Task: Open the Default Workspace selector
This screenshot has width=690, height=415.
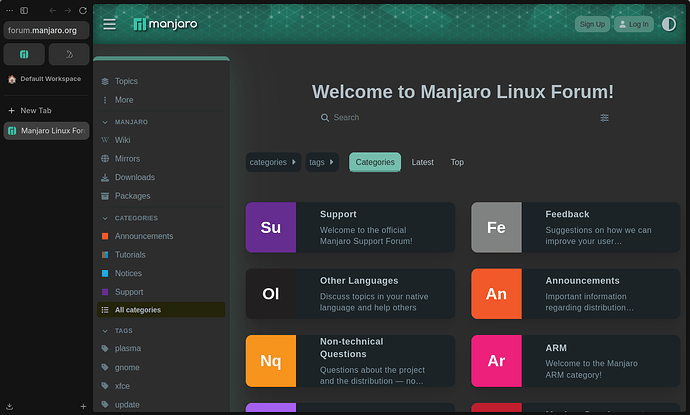Action: click(x=44, y=79)
